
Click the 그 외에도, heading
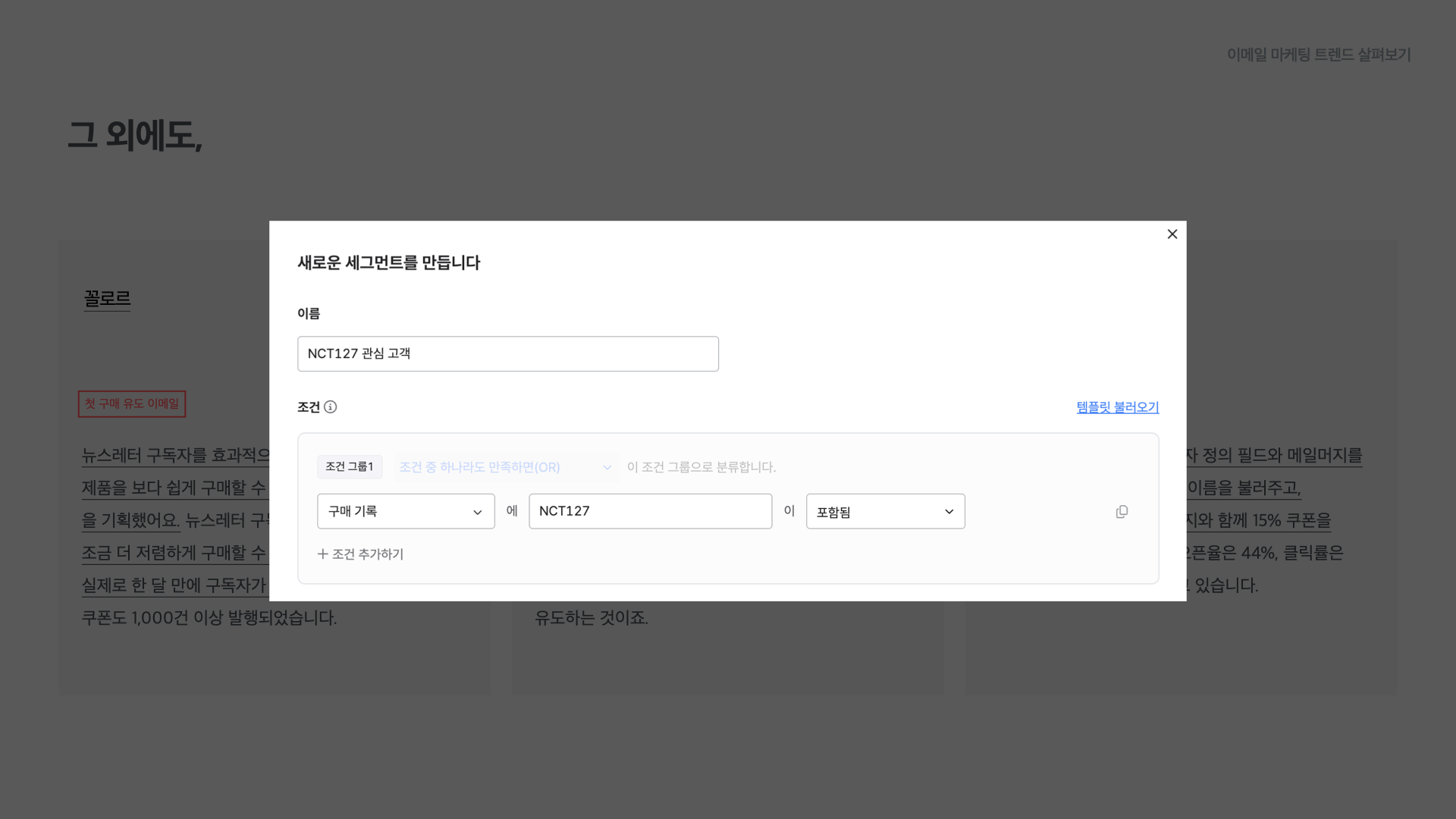[x=135, y=136]
